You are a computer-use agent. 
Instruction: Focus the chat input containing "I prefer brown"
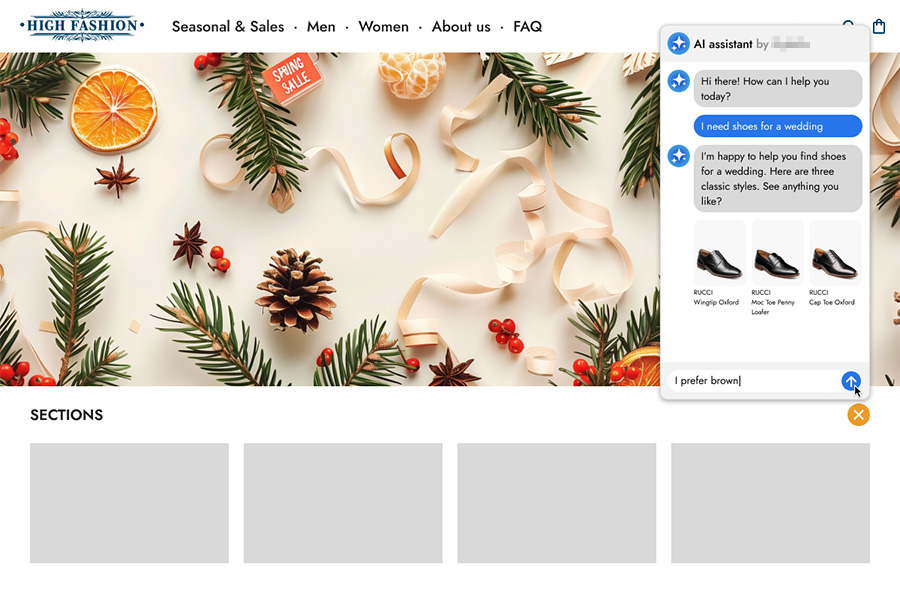[x=750, y=381]
